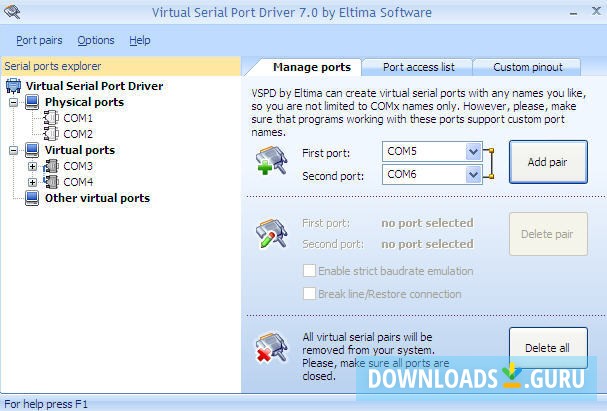Image resolution: width=607 pixels, height=411 pixels.
Task: Select the Virtual Serial Port Driver root label
Action: [x=94, y=86]
